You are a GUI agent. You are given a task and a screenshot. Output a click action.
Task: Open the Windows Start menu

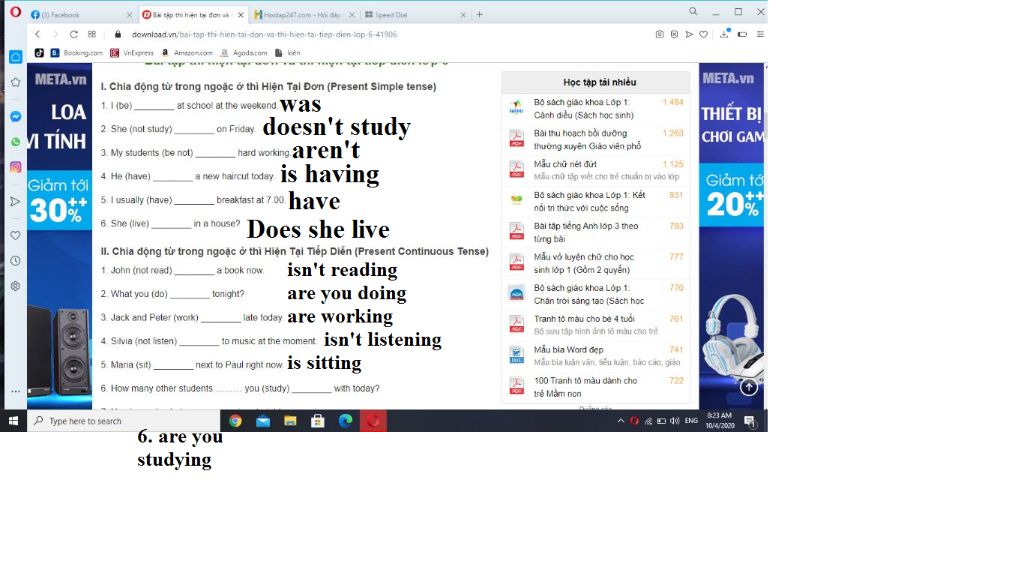13,421
